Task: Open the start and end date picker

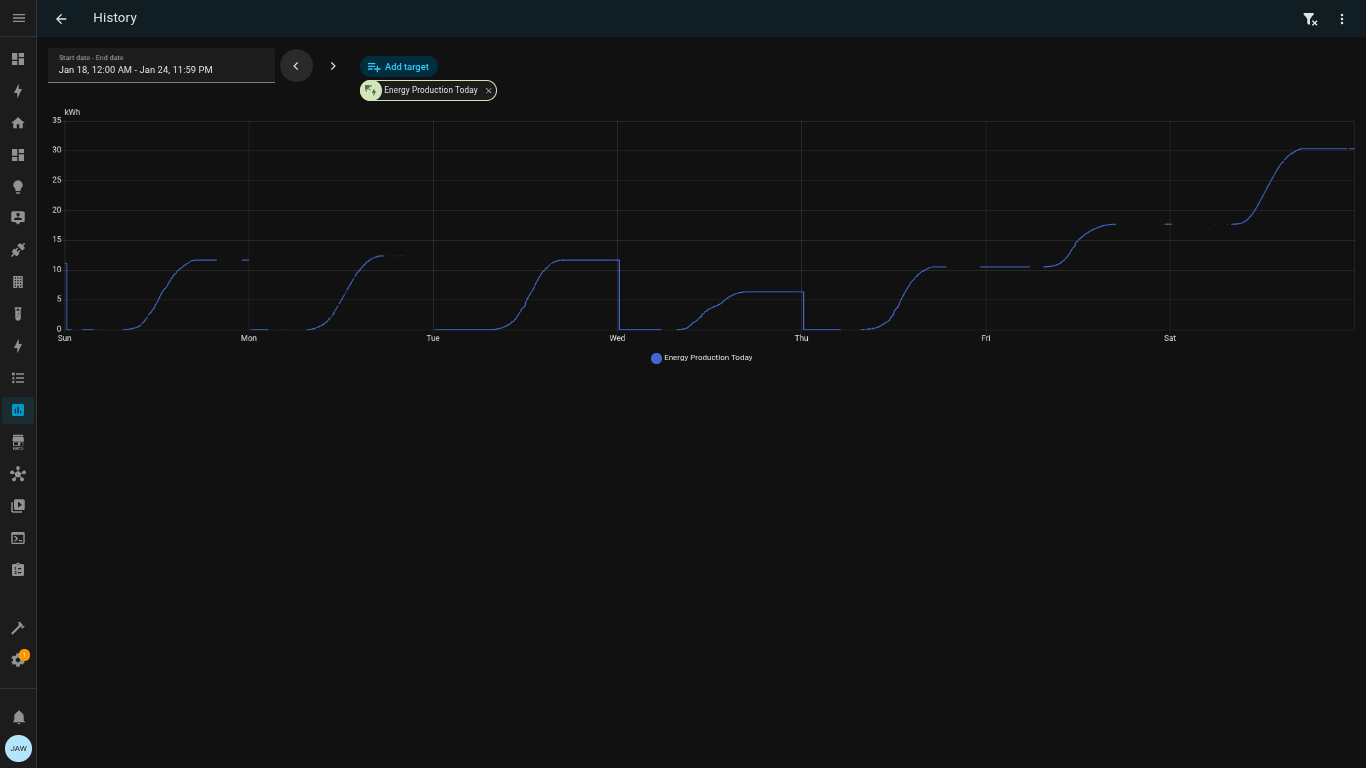Action: (161, 65)
